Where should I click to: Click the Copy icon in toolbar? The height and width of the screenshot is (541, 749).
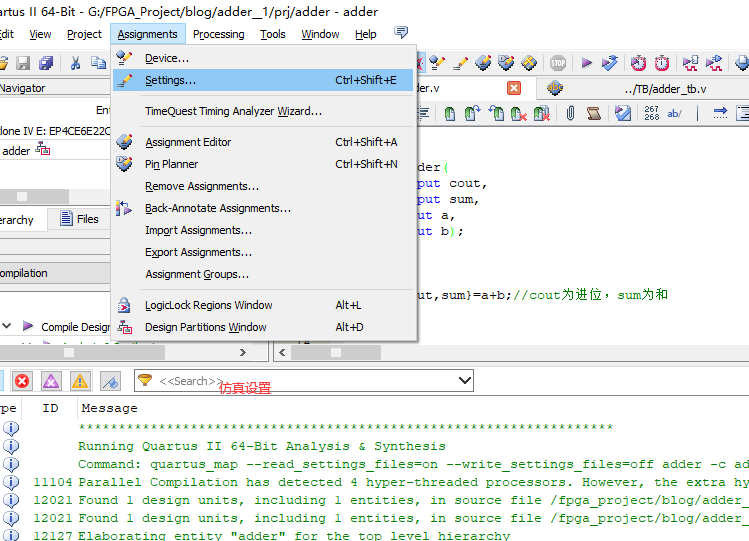point(98,63)
